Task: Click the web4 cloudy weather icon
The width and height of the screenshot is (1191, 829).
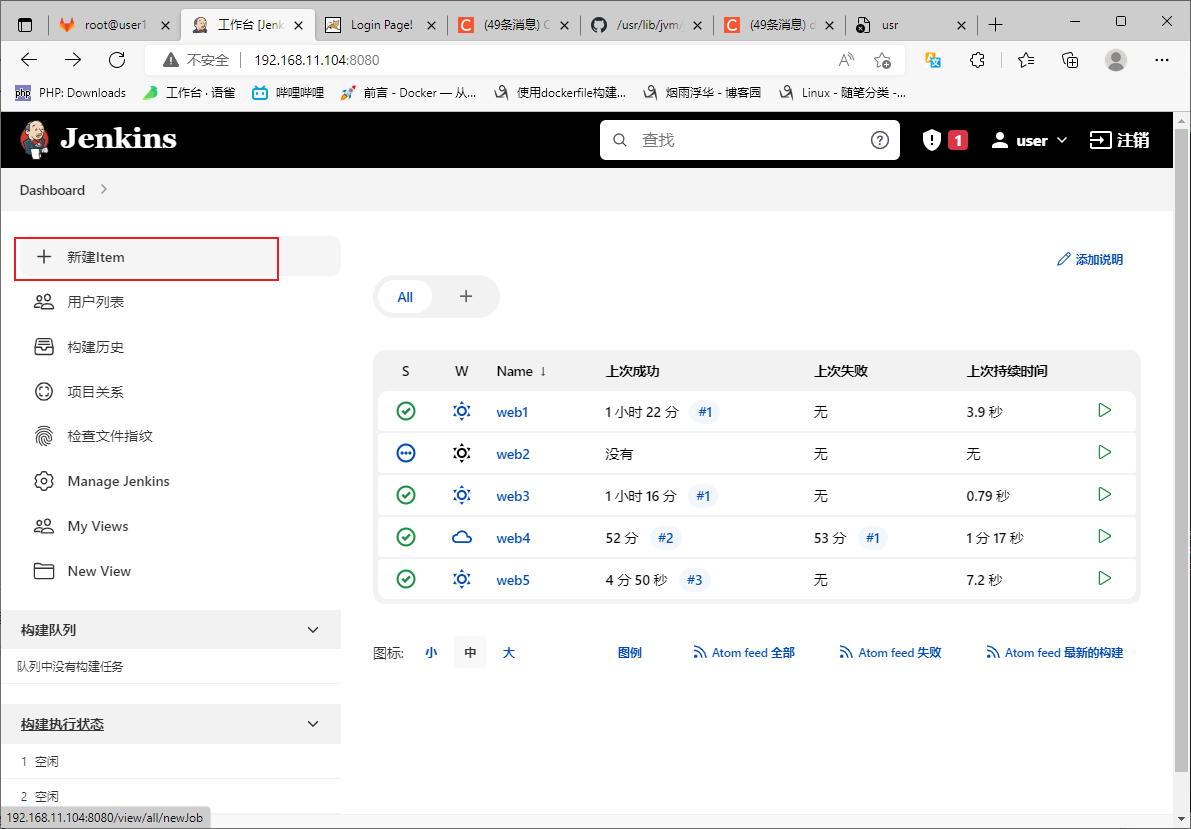Action: [x=462, y=537]
